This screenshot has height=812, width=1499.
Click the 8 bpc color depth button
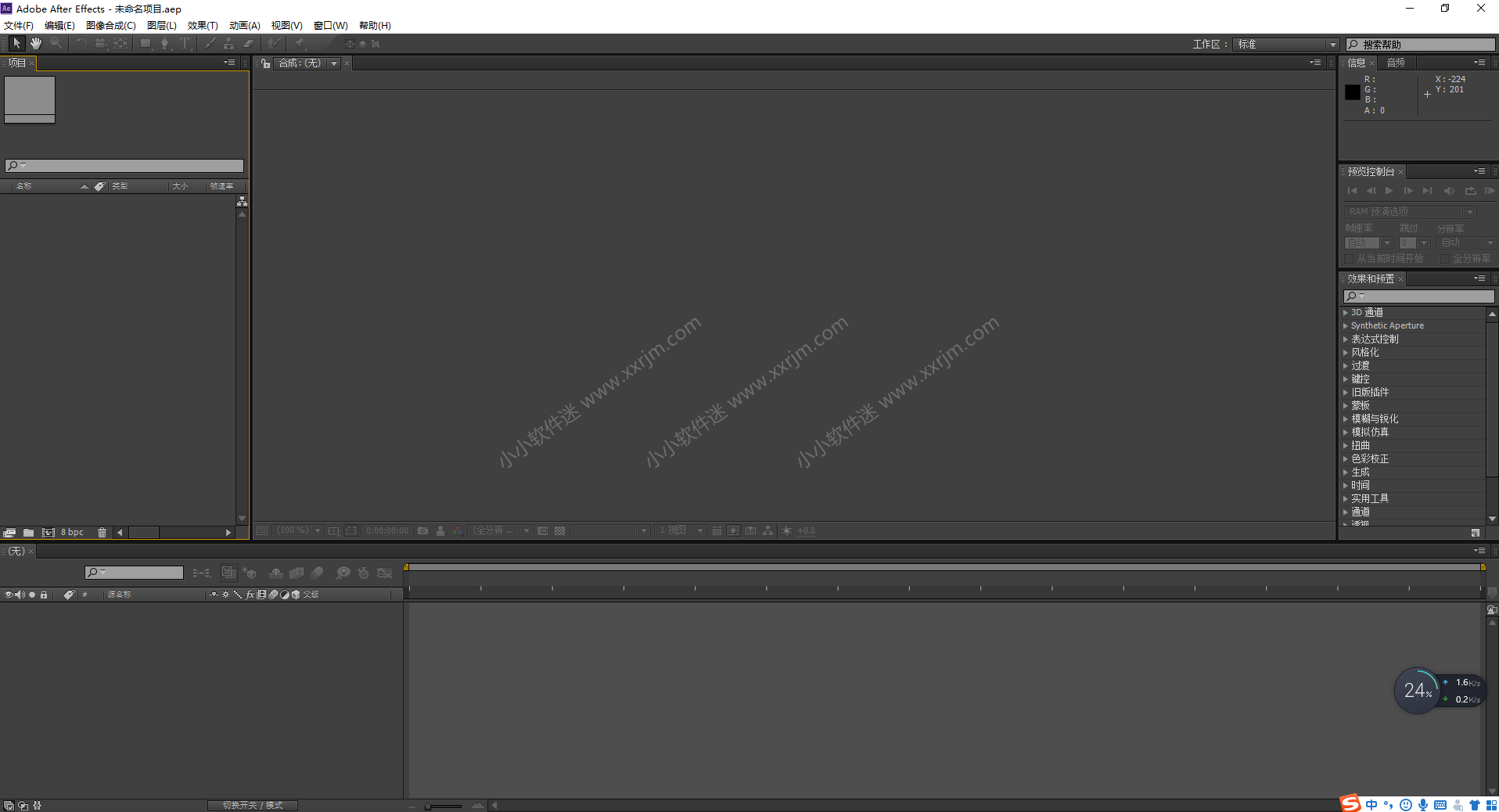click(x=72, y=533)
